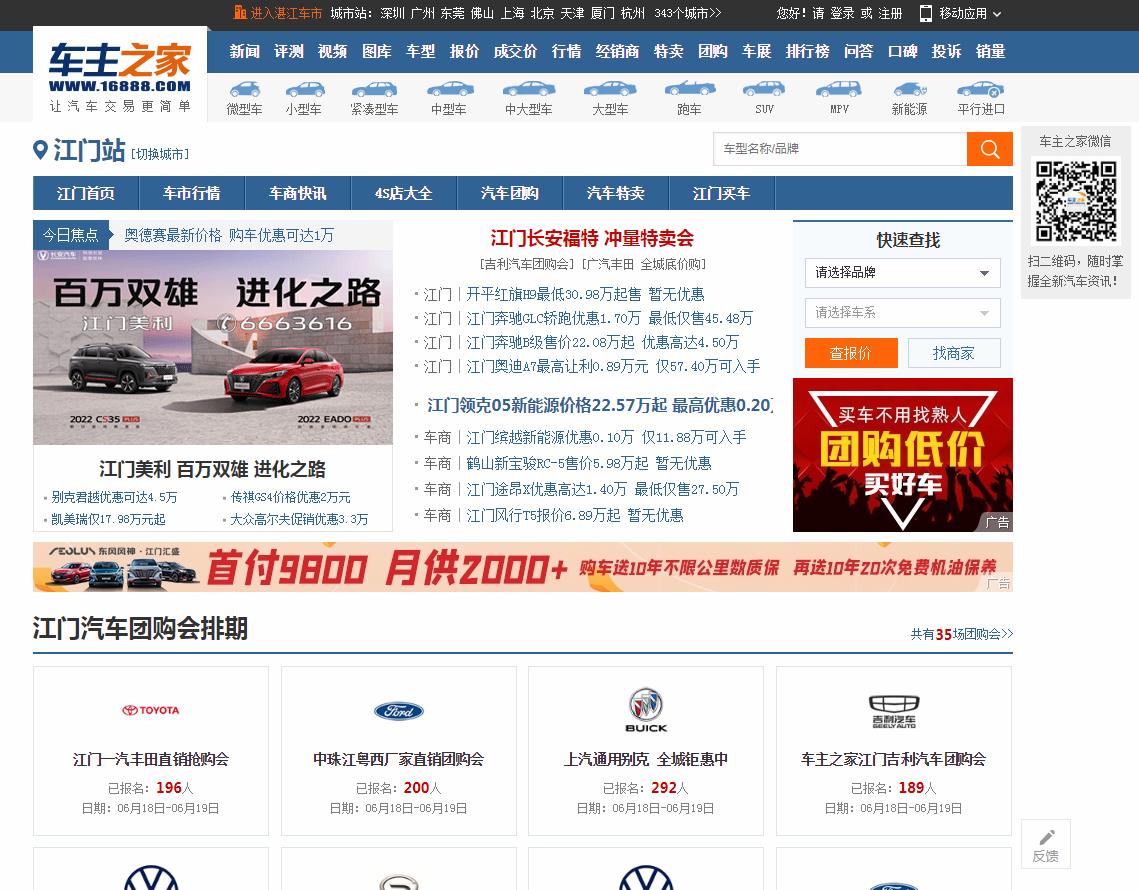Click the orange search magnifier button
1139x890 pixels.
989,149
